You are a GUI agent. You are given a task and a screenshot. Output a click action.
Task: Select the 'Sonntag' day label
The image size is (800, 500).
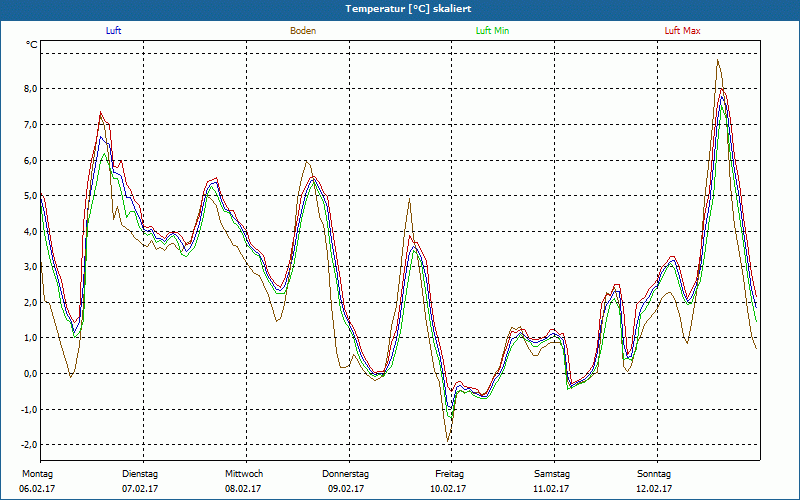click(654, 473)
